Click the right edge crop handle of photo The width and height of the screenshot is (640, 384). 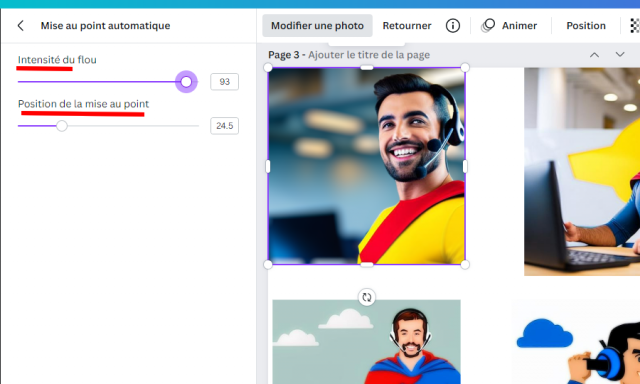(x=465, y=166)
